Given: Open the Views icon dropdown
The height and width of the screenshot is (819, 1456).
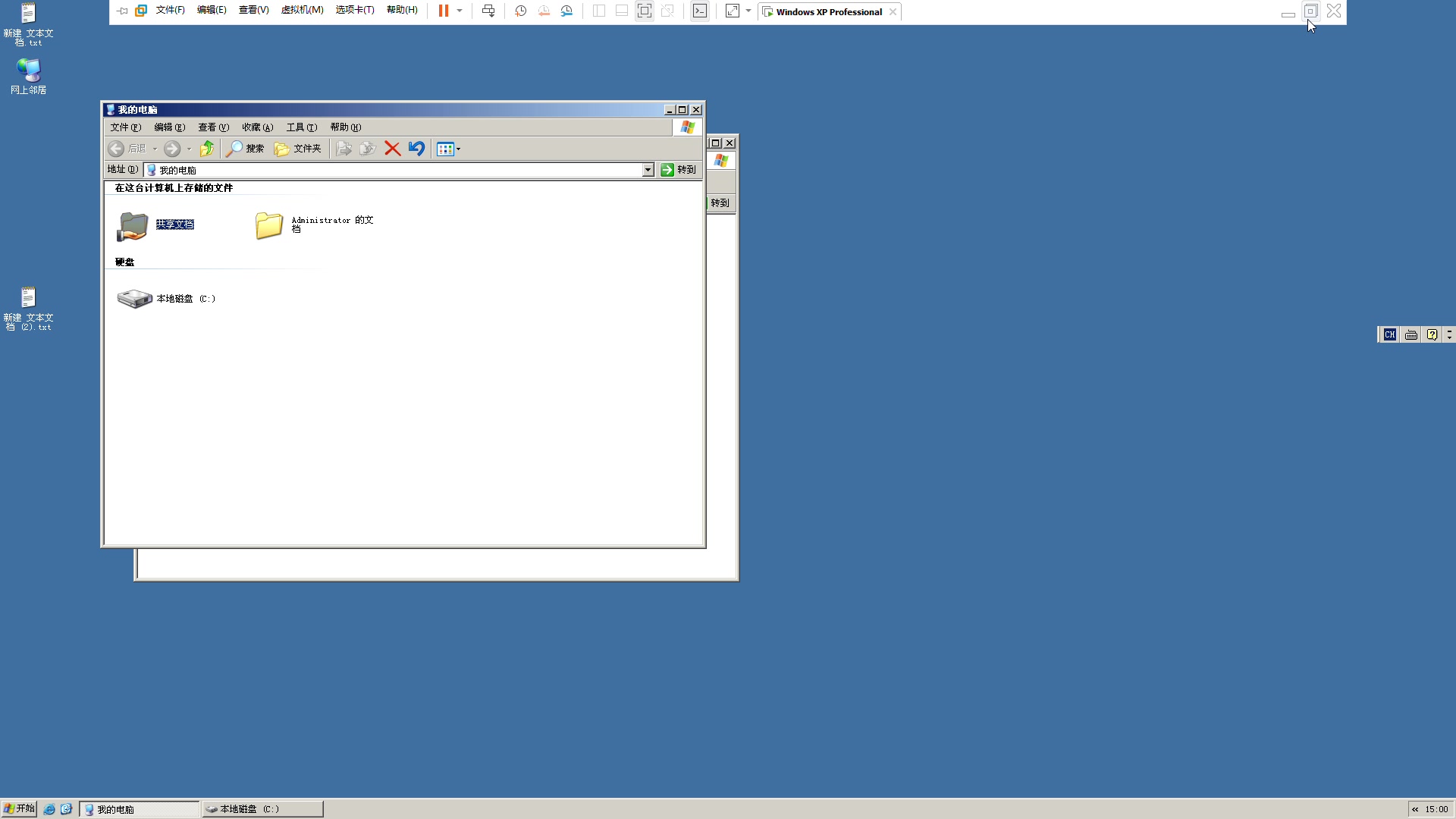Looking at the screenshot, I should [x=449, y=149].
